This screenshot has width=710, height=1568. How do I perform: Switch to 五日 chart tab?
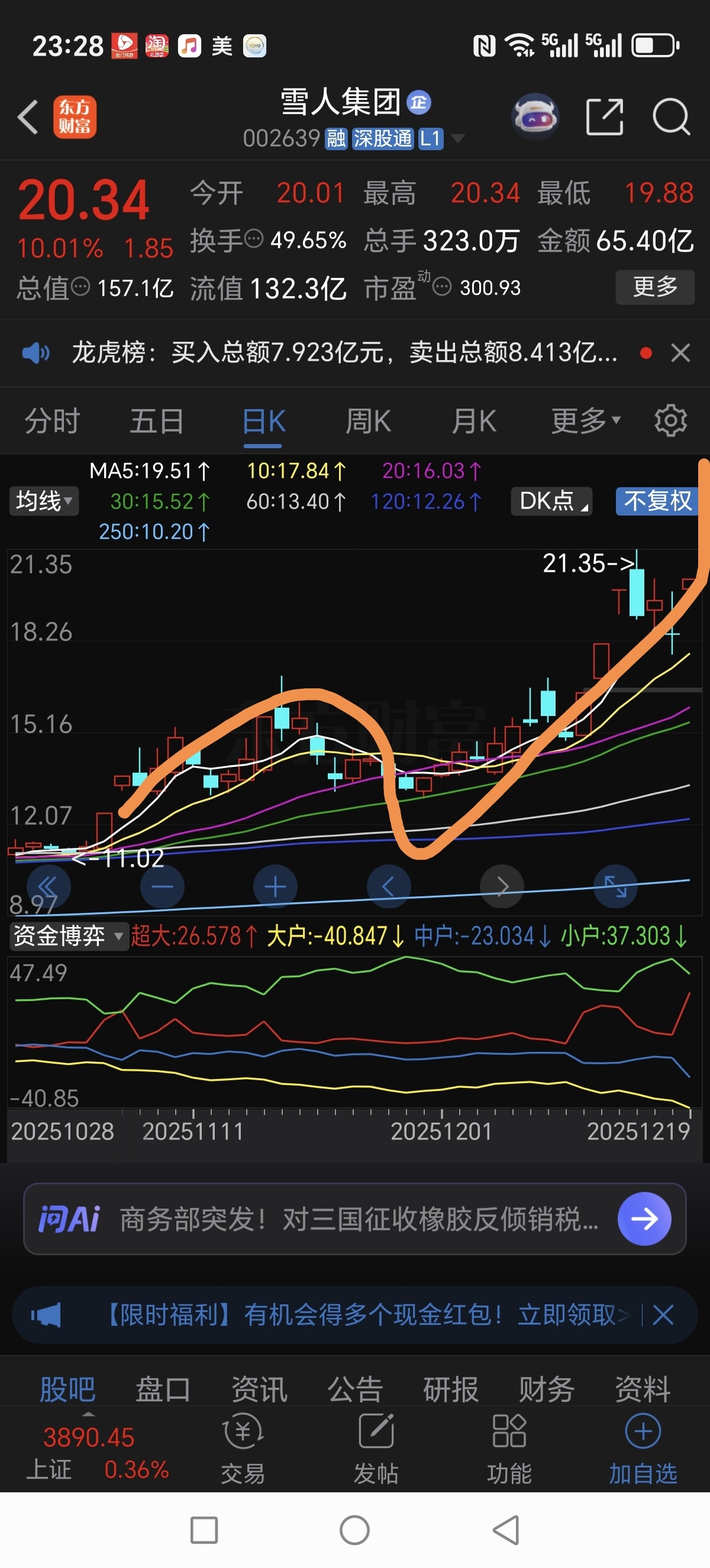157,420
